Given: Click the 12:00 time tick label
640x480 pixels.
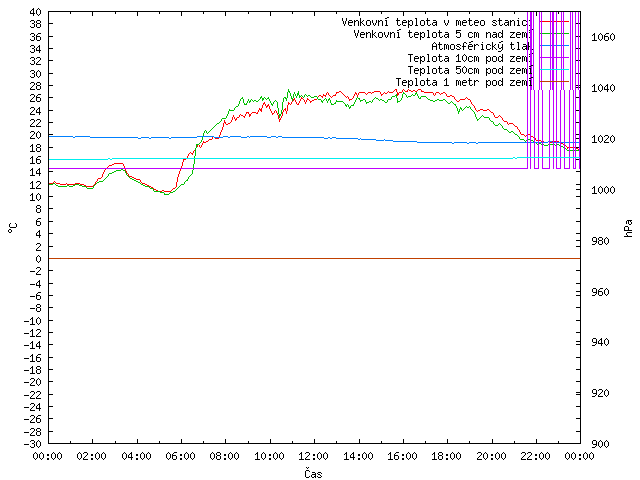Looking at the screenshot, I should click(313, 456).
